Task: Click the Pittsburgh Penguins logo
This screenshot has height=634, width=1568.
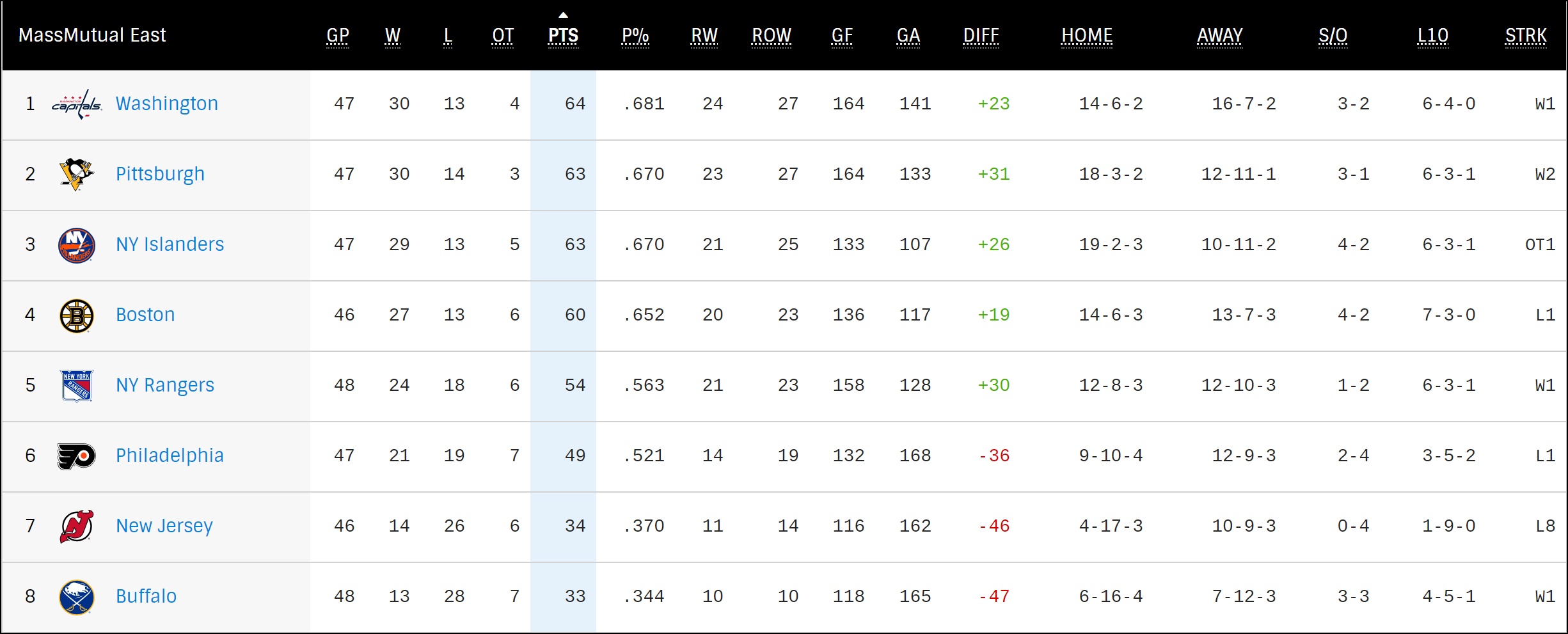Action: [x=77, y=174]
